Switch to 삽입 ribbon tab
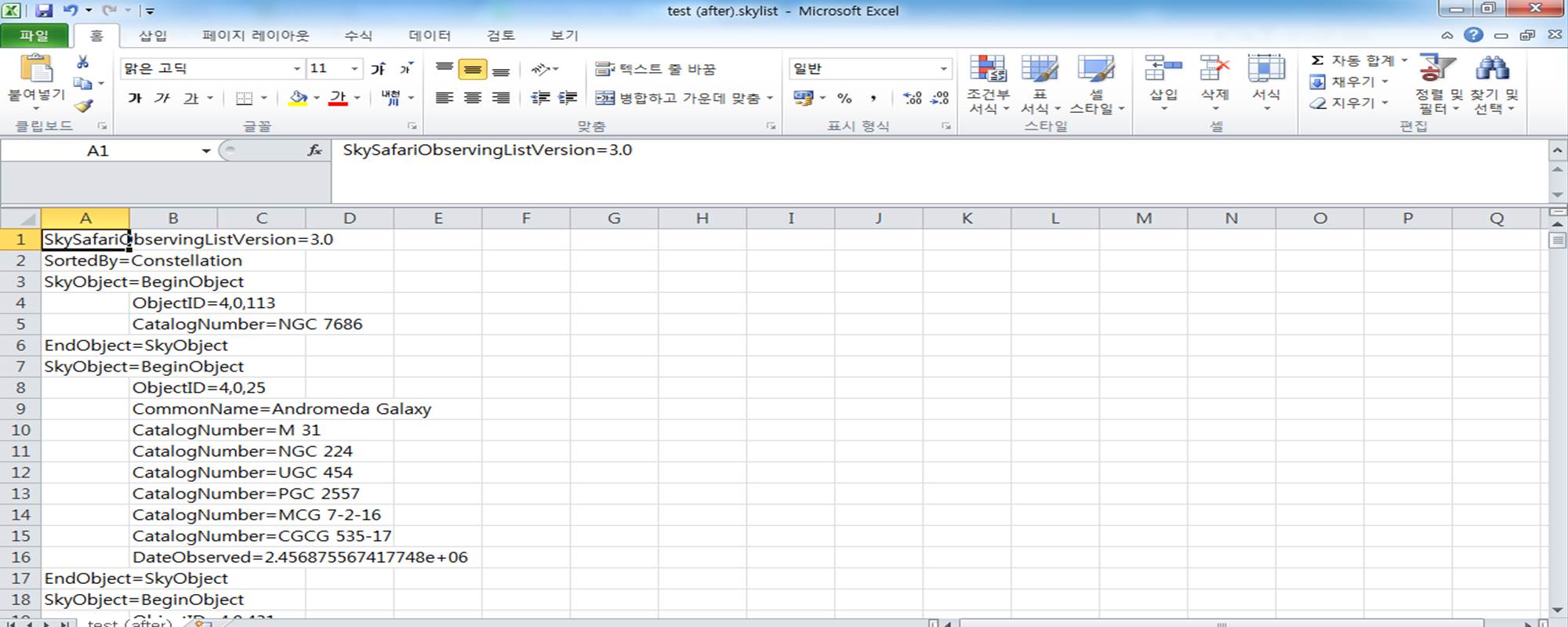This screenshot has width=1568, height=627. click(x=153, y=35)
